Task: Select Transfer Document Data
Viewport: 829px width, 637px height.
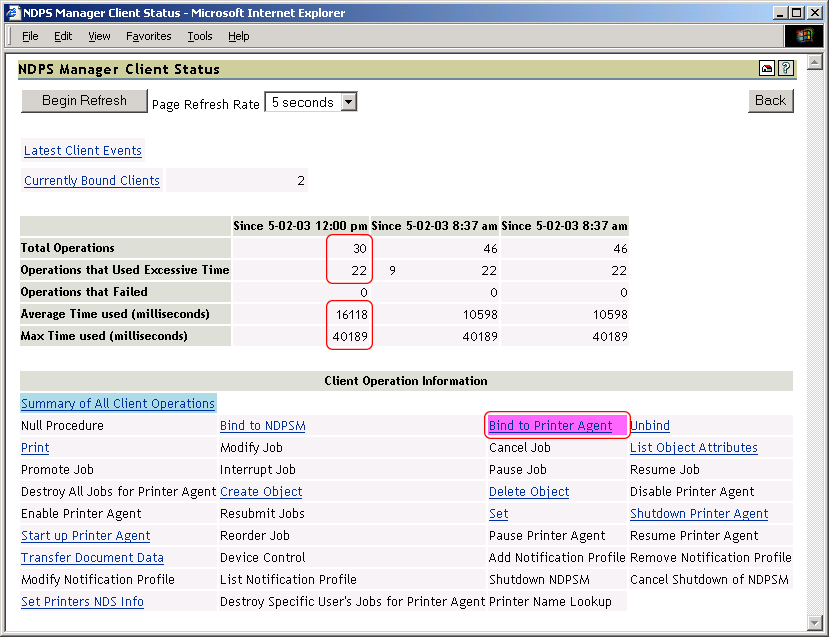Action: tap(91, 557)
